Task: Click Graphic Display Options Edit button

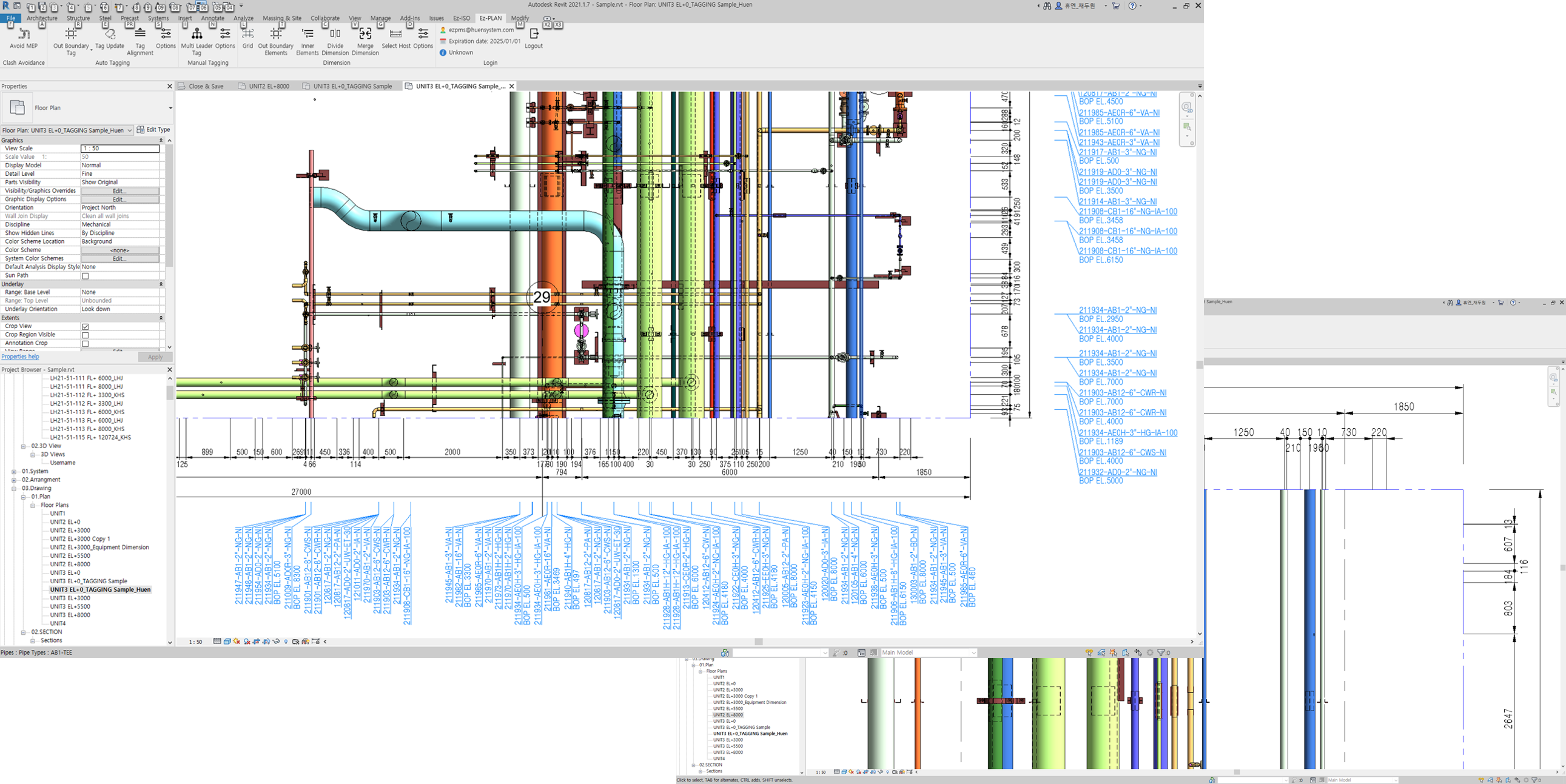Action: tap(119, 199)
